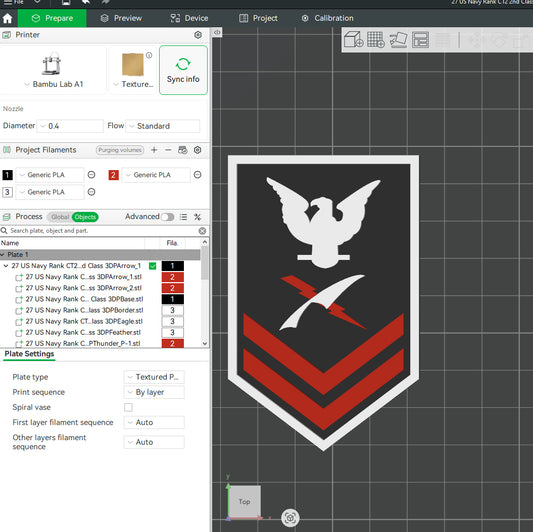Click the Add plate grid icon
Image resolution: width=533 pixels, height=532 pixels.
coord(376,39)
